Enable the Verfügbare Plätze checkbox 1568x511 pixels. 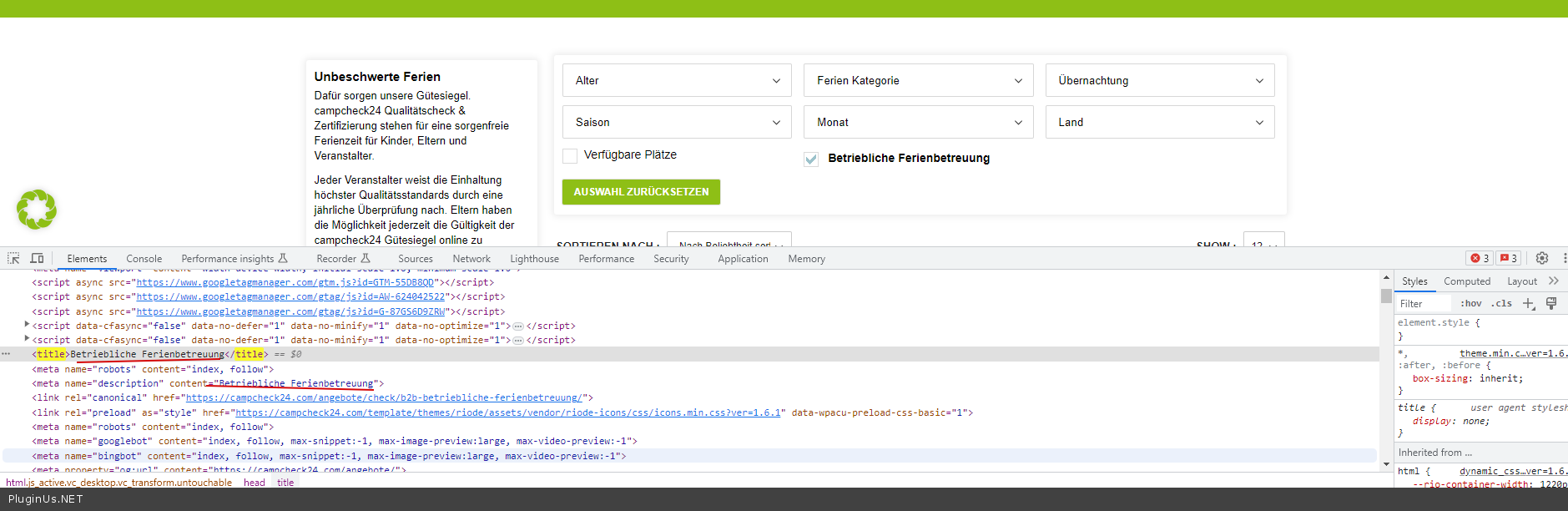pyautogui.click(x=570, y=155)
